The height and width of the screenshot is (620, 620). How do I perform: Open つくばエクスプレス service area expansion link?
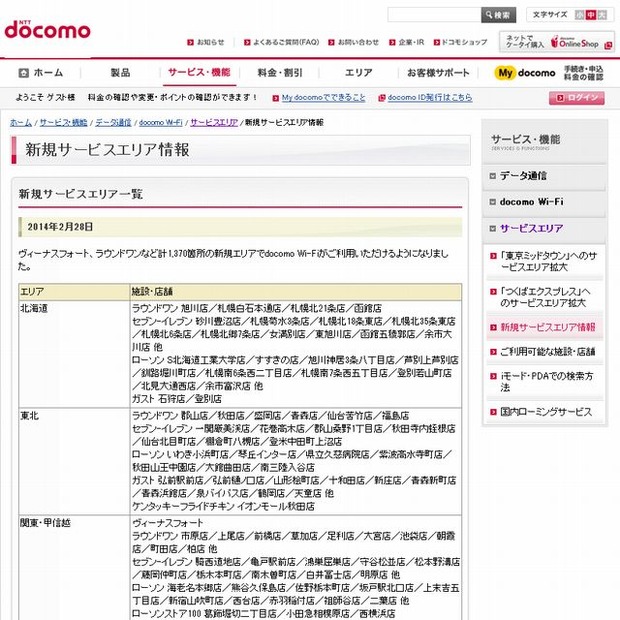point(545,297)
